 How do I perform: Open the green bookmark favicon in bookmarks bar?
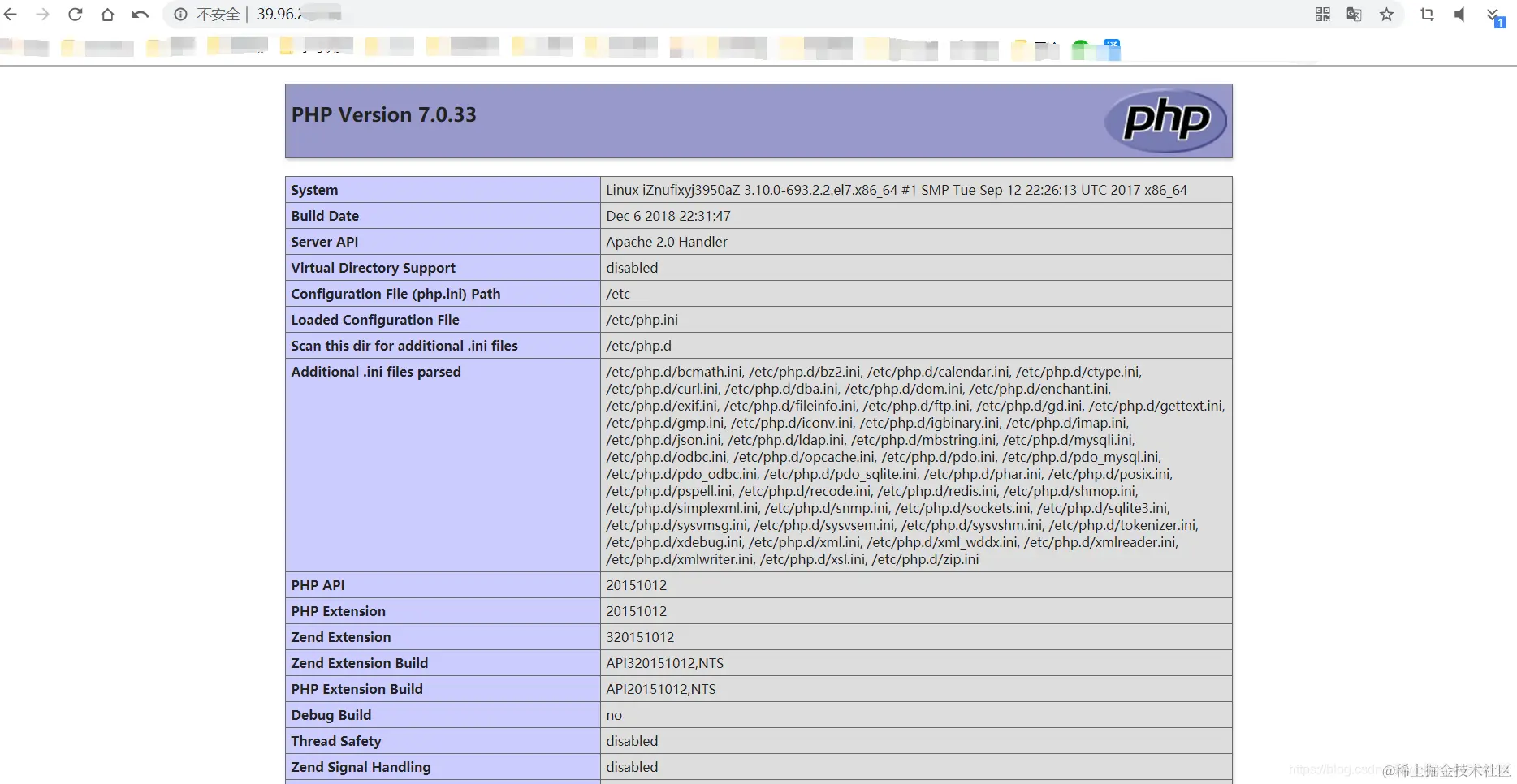point(1080,49)
